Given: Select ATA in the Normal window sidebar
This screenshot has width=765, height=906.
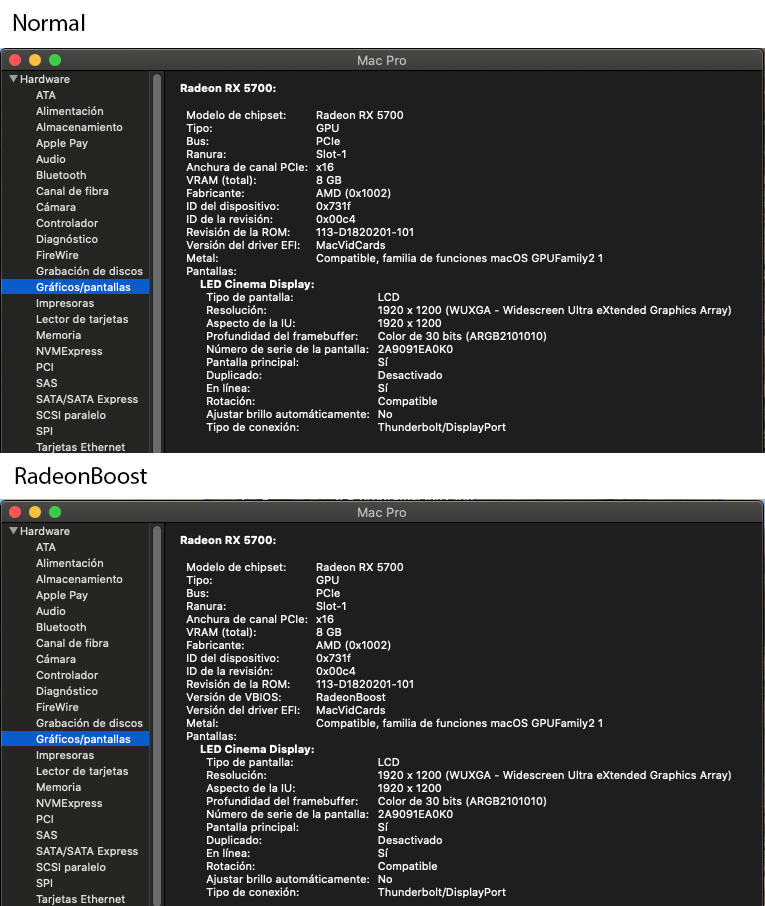Looking at the screenshot, I should pyautogui.click(x=46, y=95).
